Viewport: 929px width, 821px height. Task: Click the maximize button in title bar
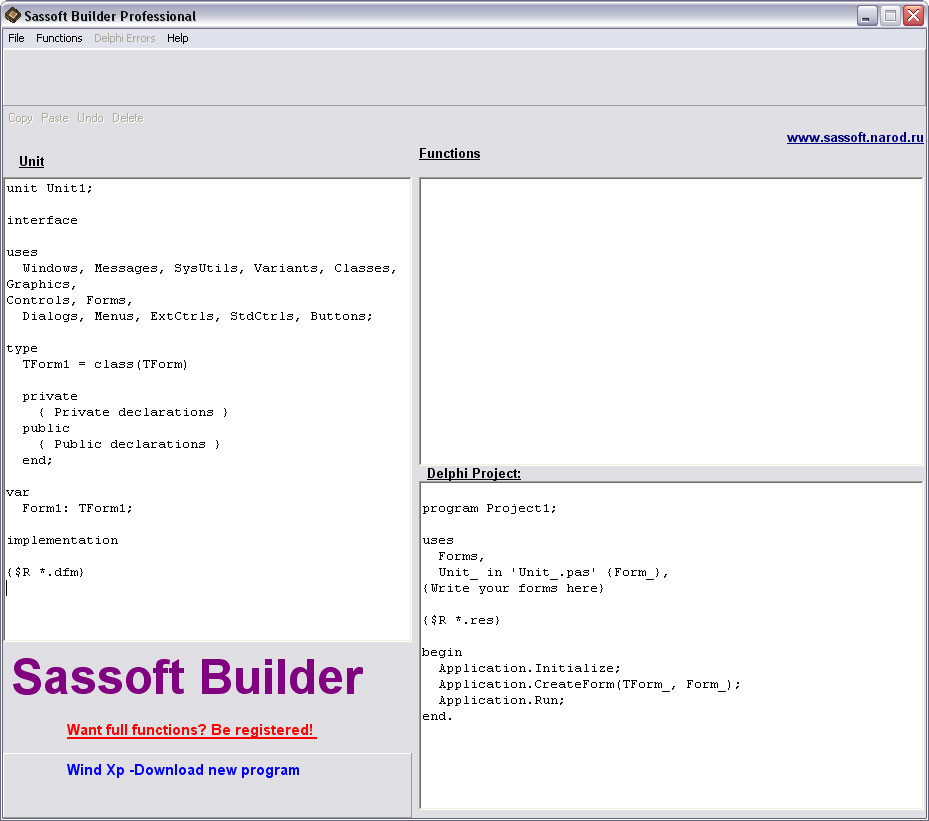(x=890, y=16)
